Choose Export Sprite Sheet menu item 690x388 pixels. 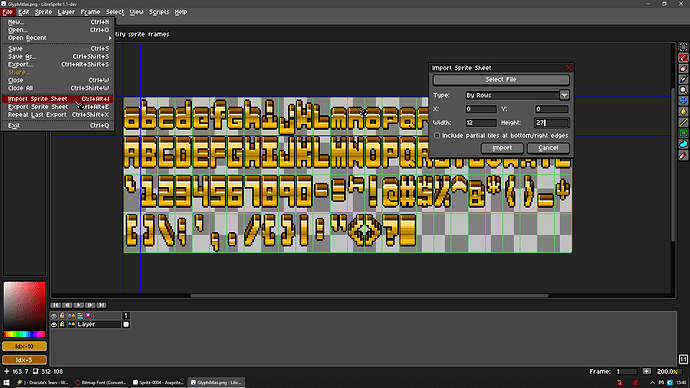pos(58,107)
